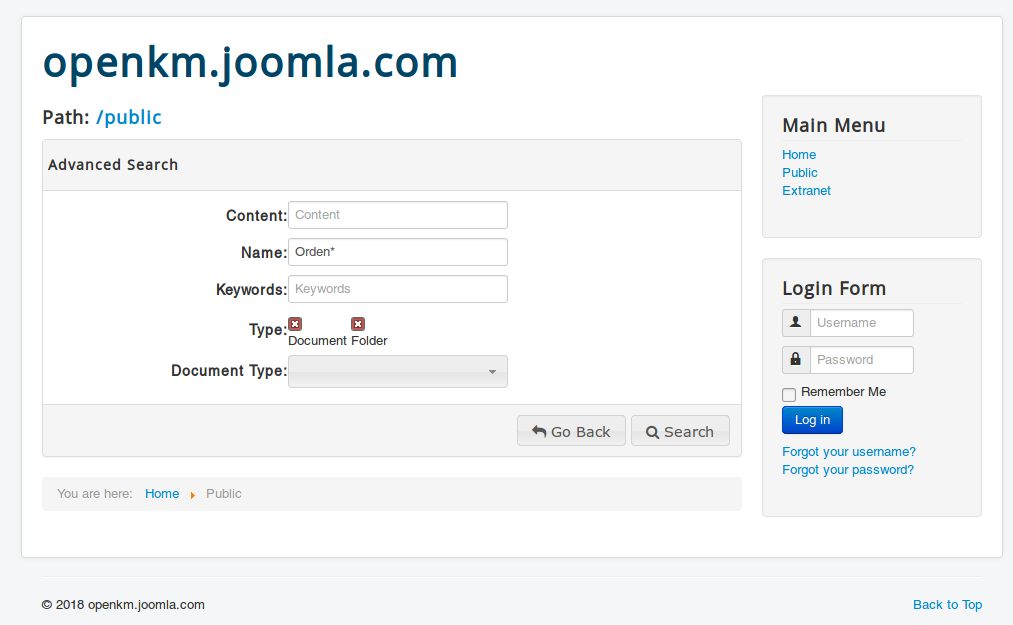Click the Go Back button
This screenshot has width=1013, height=625.
[571, 431]
